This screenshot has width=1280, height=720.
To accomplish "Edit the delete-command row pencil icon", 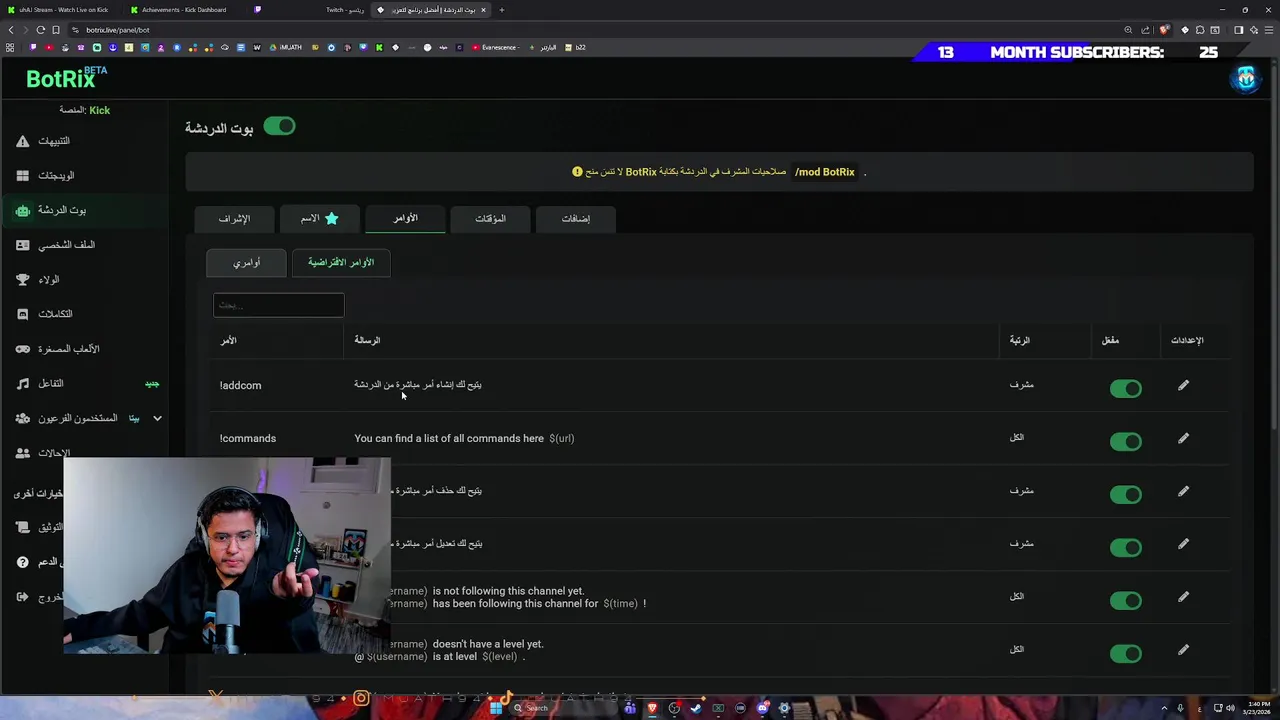I will 1183,491.
